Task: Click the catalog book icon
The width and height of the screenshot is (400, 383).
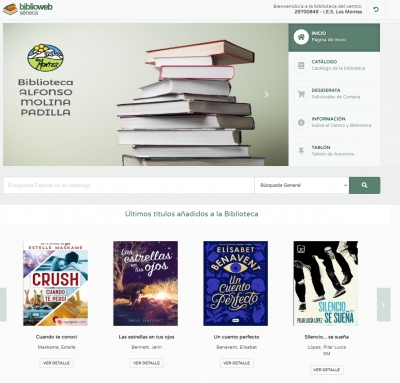Action: click(x=301, y=65)
